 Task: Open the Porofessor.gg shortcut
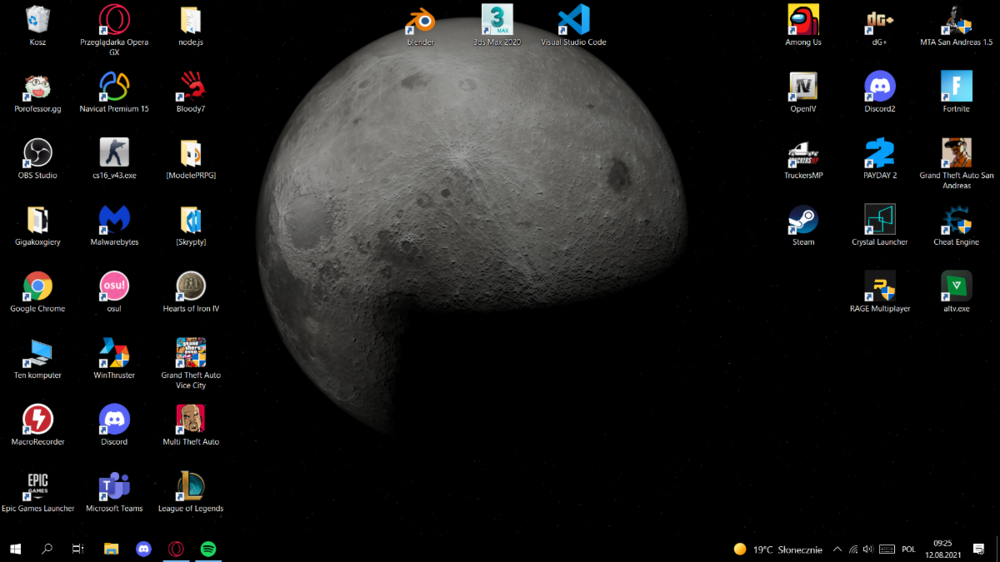point(38,93)
